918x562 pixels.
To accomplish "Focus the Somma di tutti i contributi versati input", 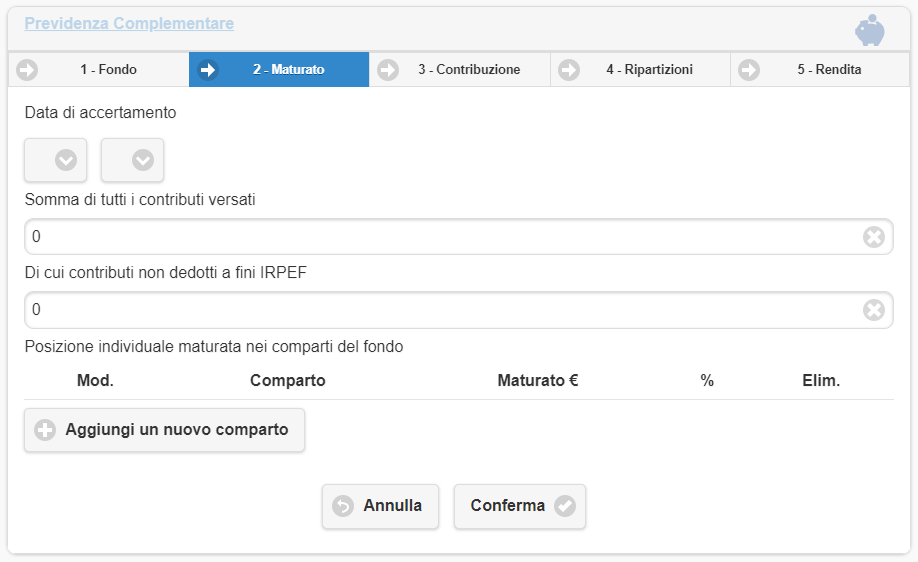I will click(440, 237).
